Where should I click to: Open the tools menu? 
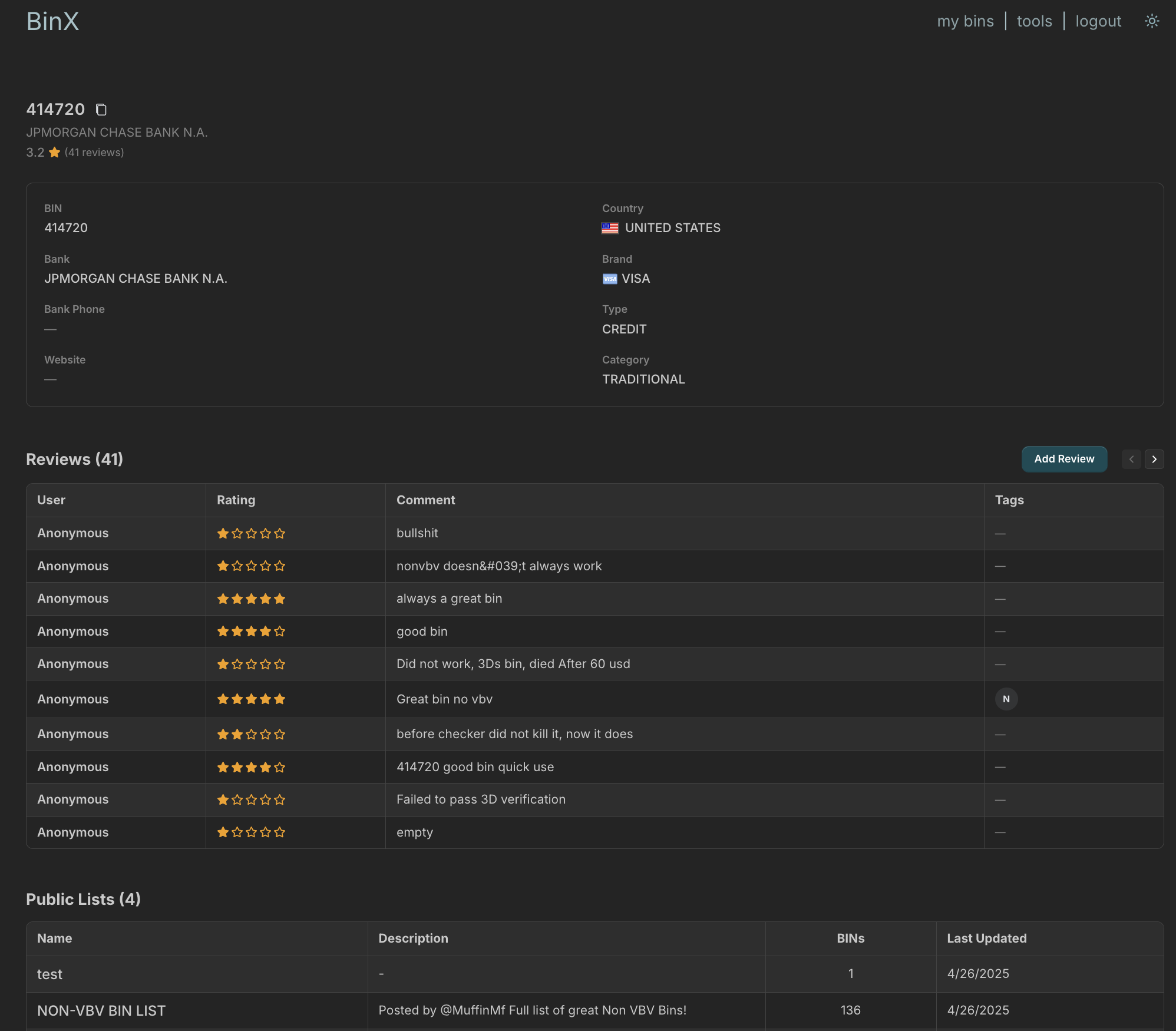tap(1034, 21)
